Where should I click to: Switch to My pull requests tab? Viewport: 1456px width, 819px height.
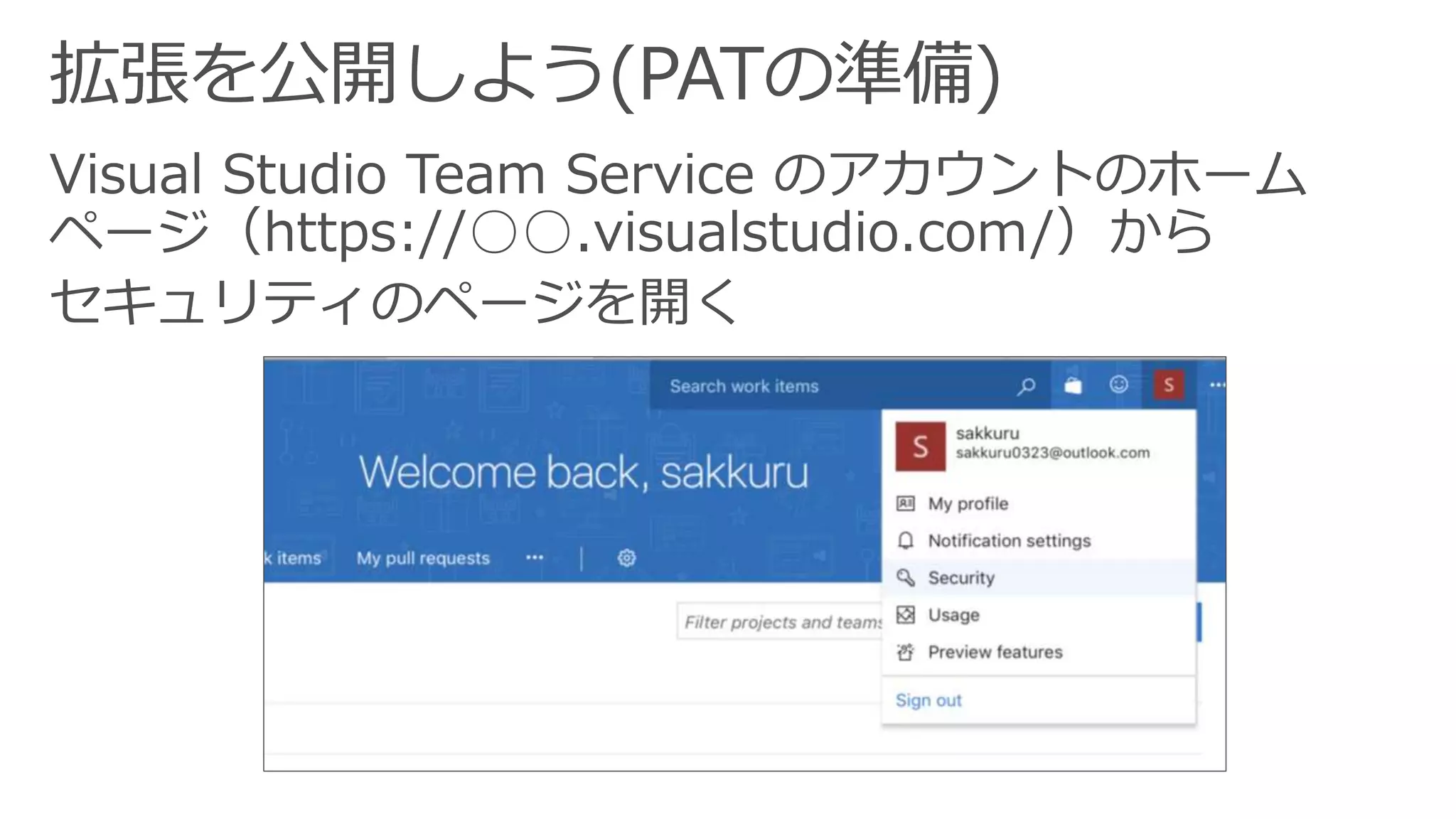(423, 558)
